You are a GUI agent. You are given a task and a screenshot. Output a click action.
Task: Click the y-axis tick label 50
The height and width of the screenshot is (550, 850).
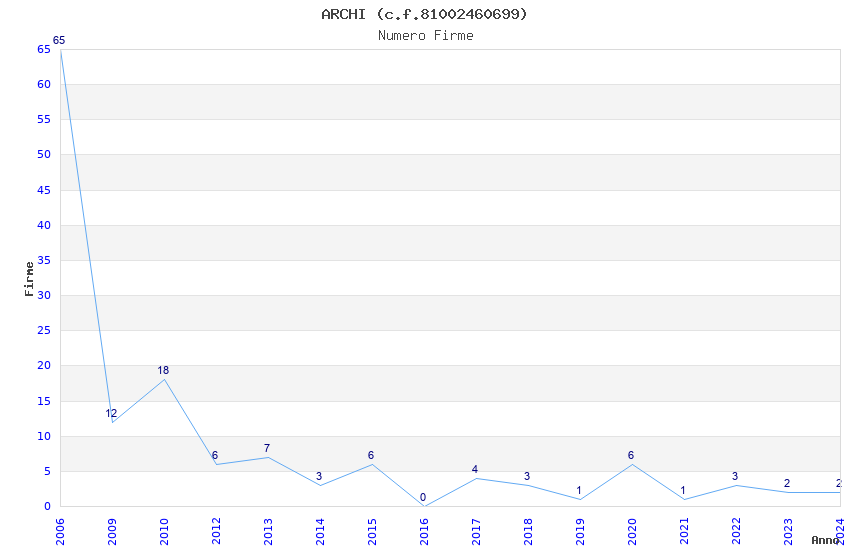click(44, 154)
